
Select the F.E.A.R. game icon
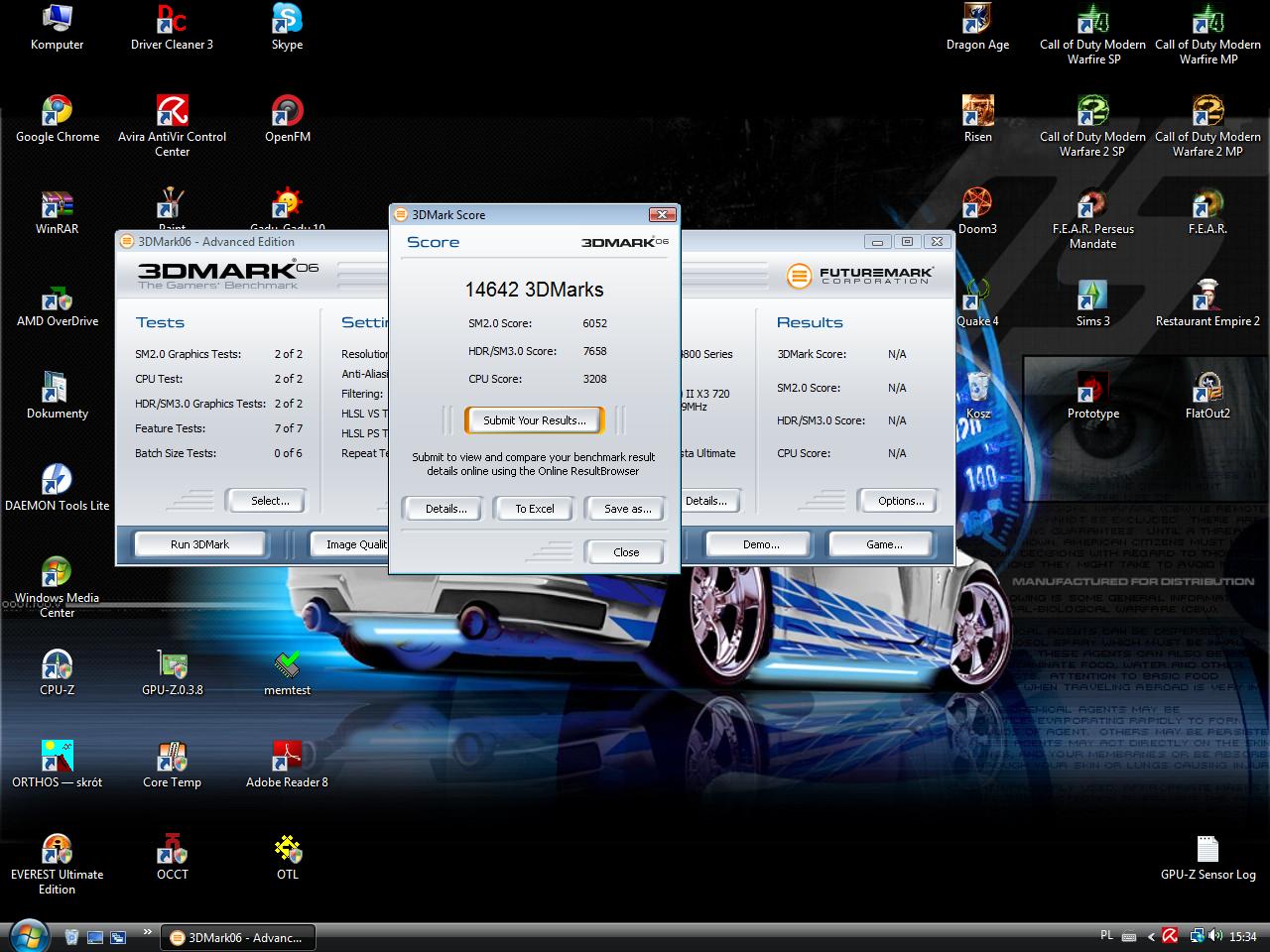[x=1207, y=211]
